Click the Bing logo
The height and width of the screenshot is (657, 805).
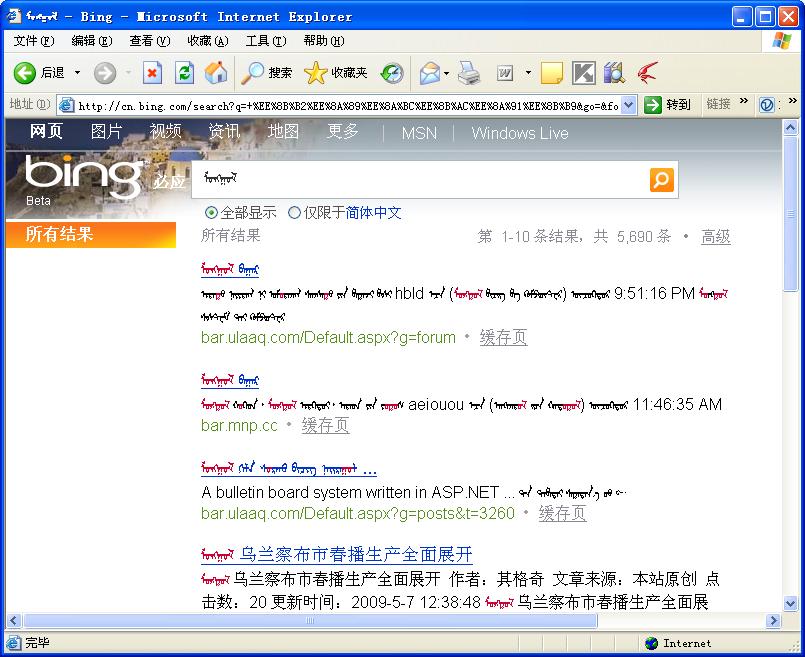85,176
